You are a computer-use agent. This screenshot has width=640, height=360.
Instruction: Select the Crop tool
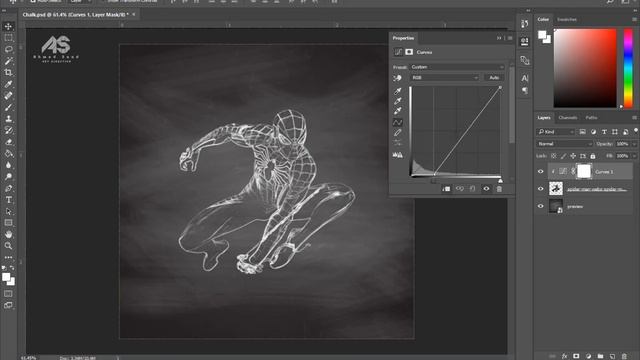tap(8, 72)
